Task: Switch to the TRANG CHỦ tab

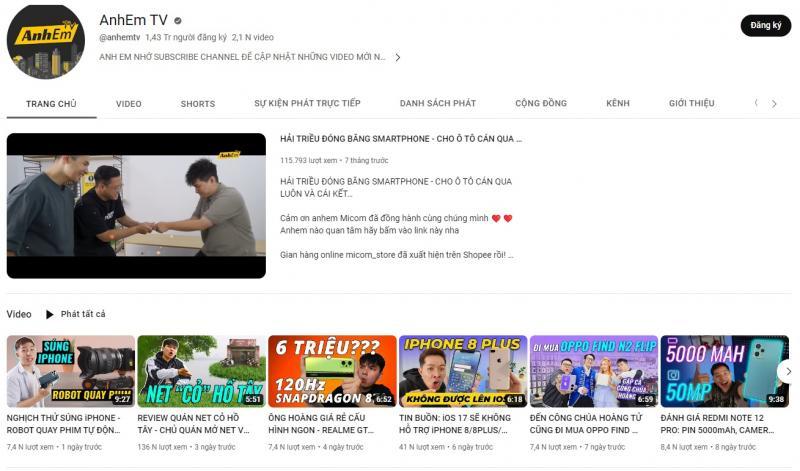Action: point(51,104)
